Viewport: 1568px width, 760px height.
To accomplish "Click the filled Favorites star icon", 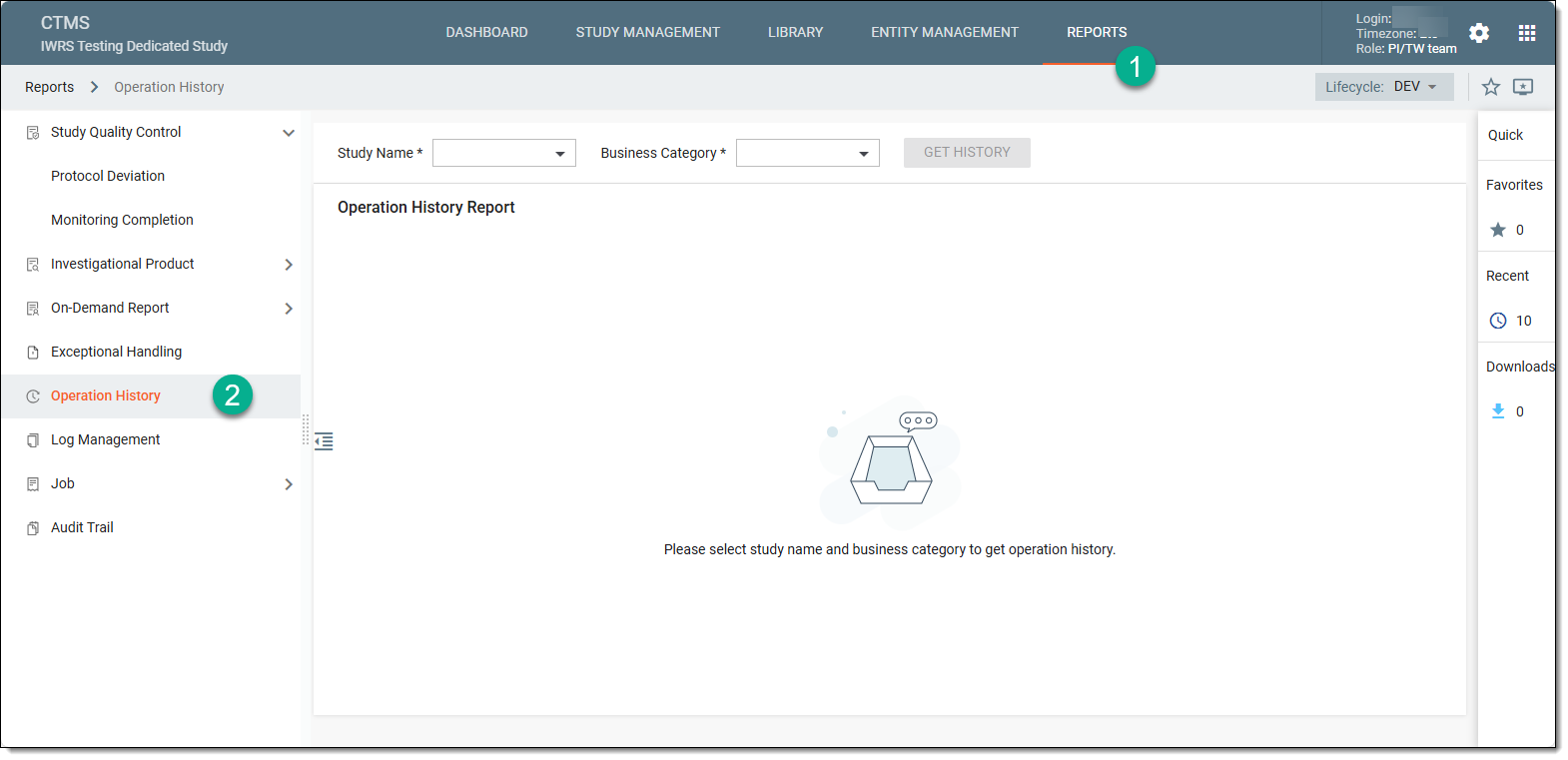I will click(1498, 230).
